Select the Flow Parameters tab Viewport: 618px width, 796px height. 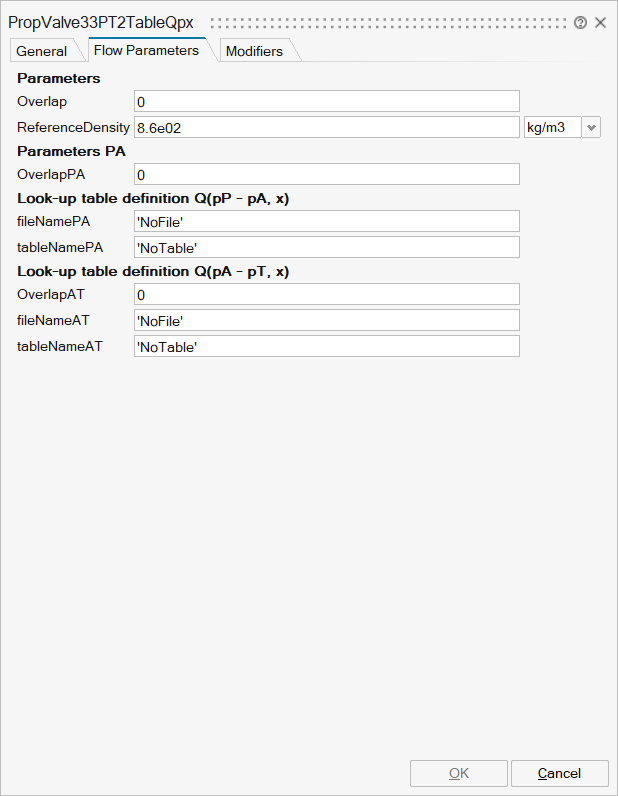146,50
